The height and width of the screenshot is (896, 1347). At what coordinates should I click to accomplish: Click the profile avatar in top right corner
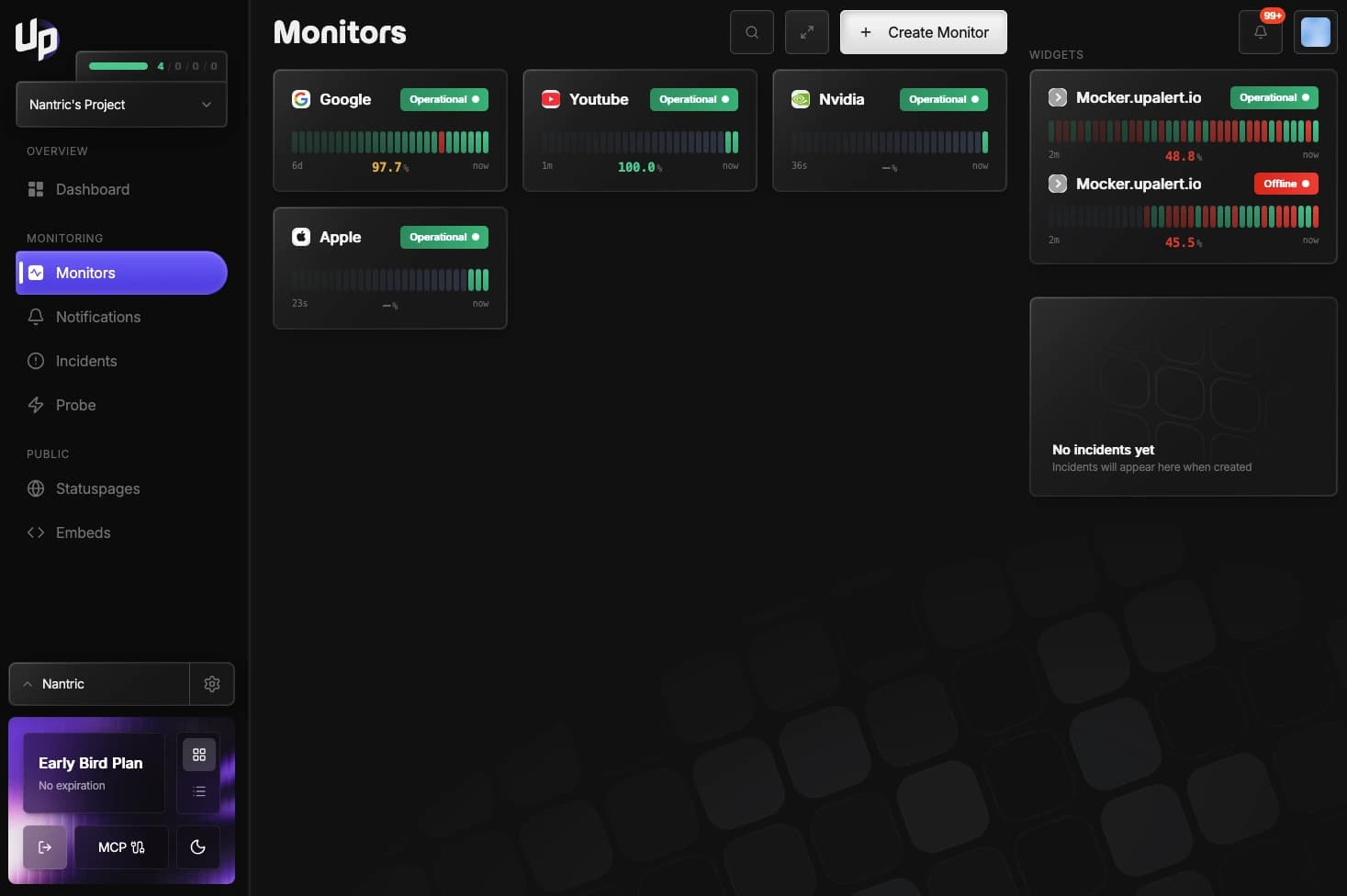tap(1315, 32)
